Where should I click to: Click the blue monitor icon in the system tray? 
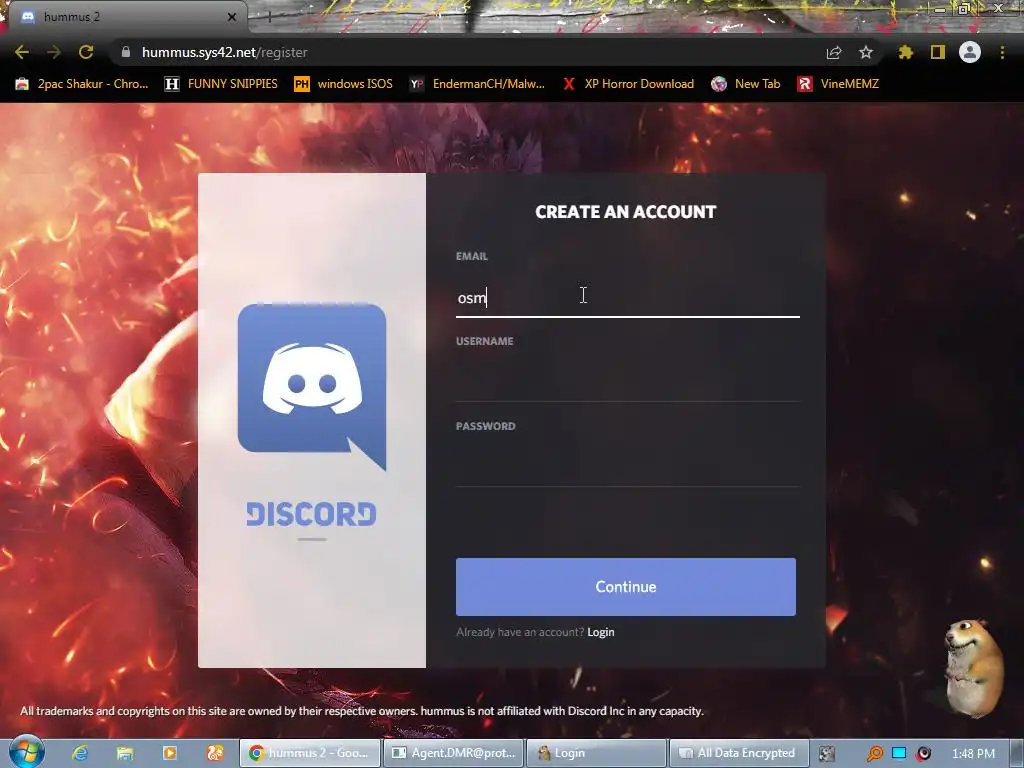pos(899,753)
